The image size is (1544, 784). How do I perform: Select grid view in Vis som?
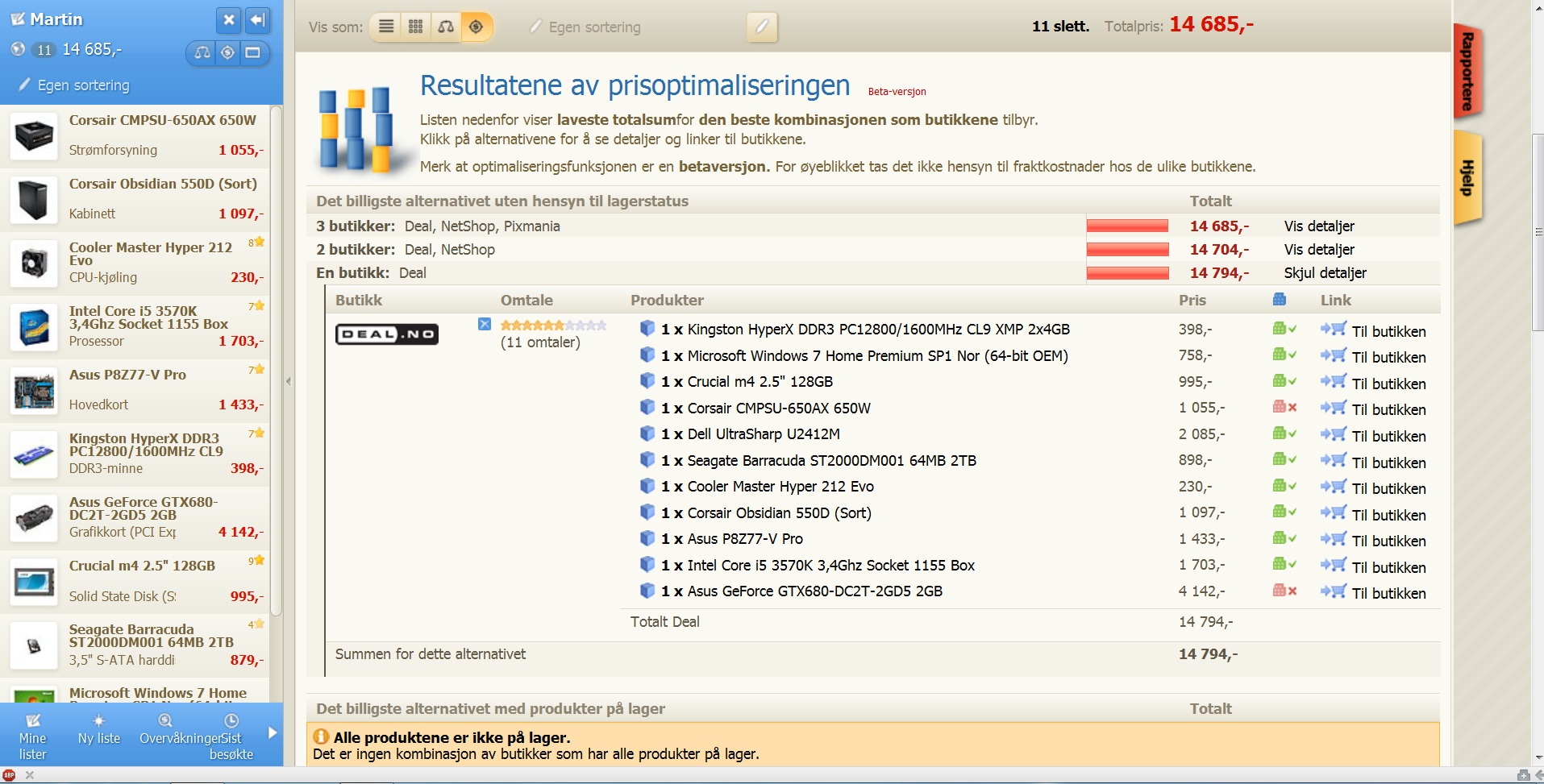point(416,27)
